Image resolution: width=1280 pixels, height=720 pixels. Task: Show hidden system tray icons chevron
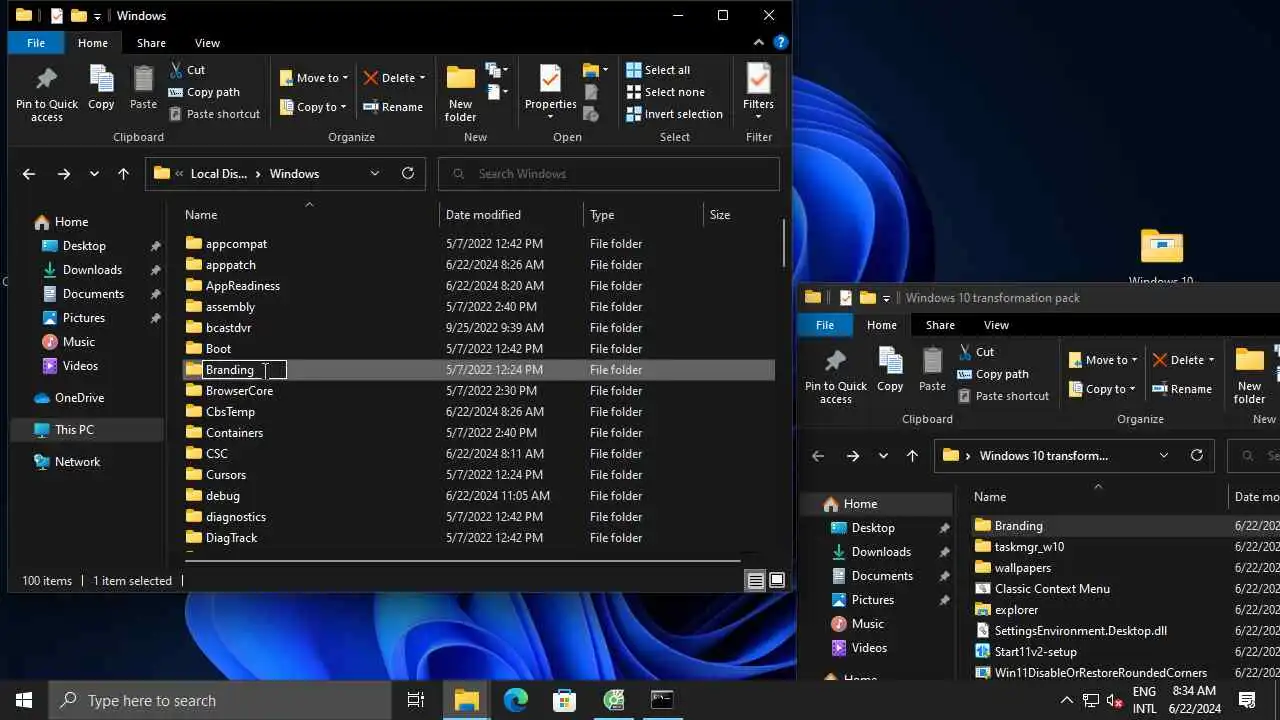tap(1067, 700)
